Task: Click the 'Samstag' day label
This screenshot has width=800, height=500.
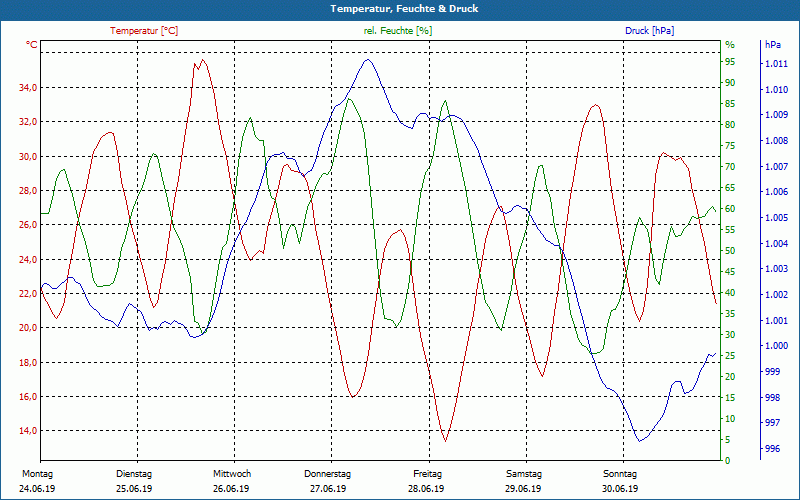Action: coord(523,474)
